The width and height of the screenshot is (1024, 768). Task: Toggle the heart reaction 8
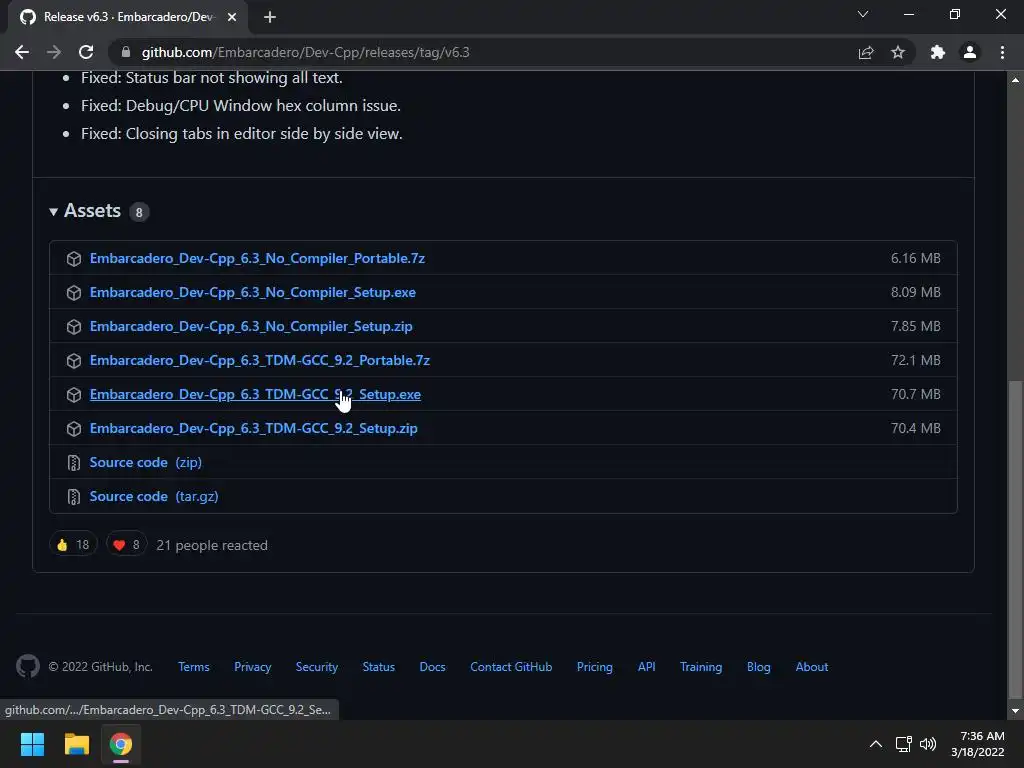127,545
